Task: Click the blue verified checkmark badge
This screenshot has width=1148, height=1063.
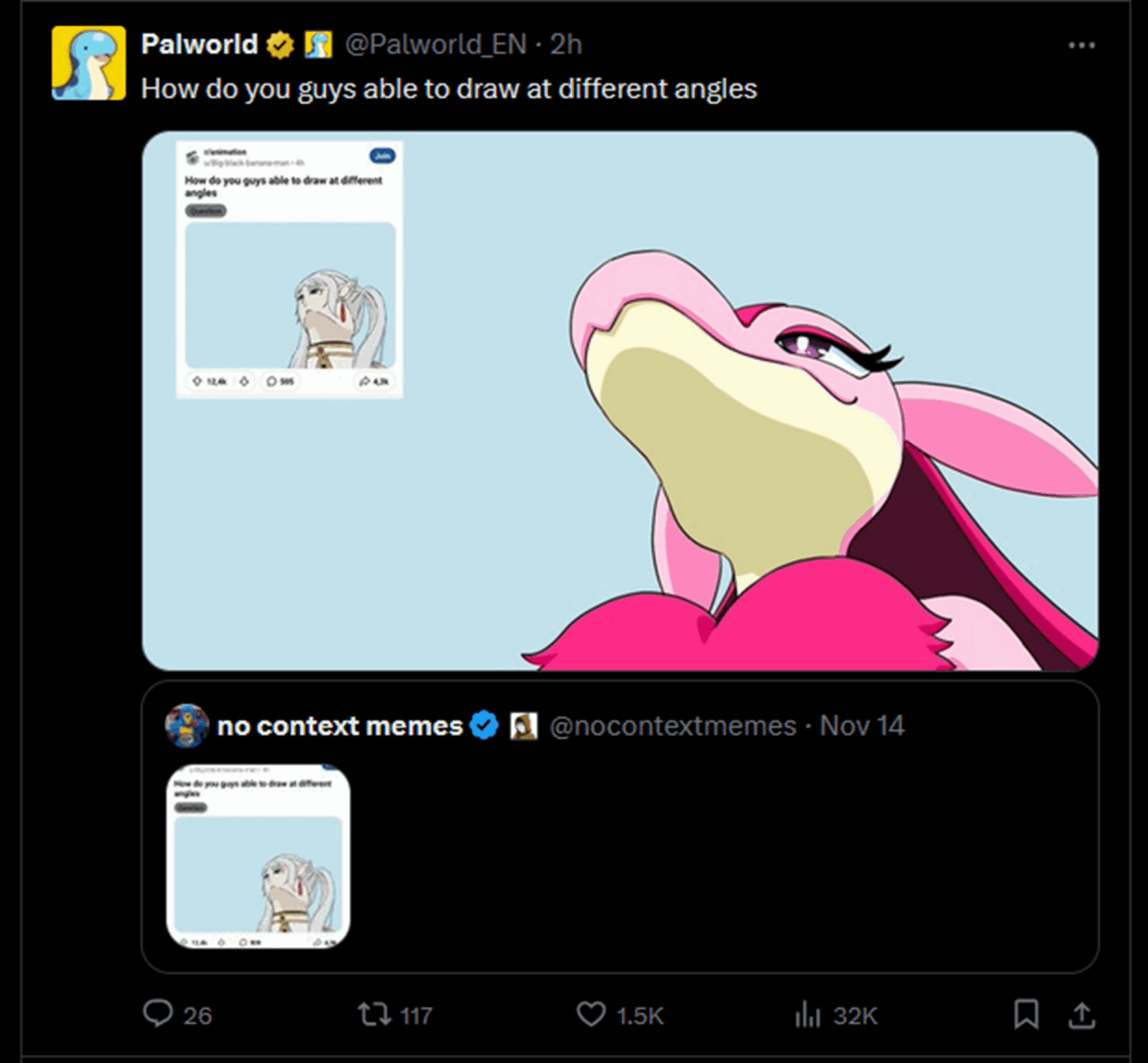Action: (x=484, y=725)
